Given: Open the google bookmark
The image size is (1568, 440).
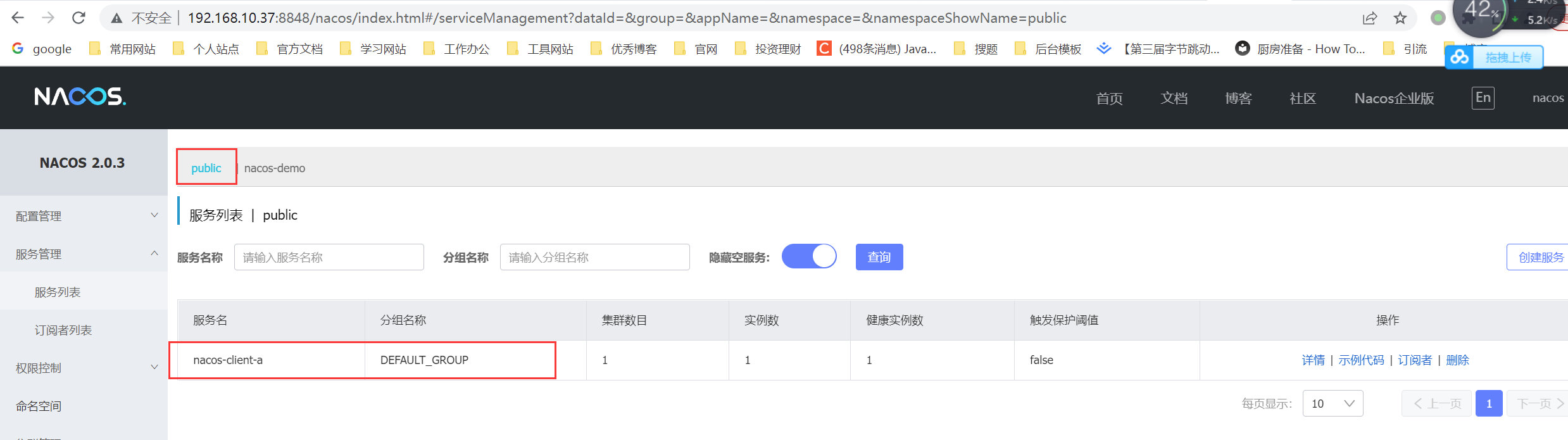Looking at the screenshot, I should pyautogui.click(x=42, y=49).
